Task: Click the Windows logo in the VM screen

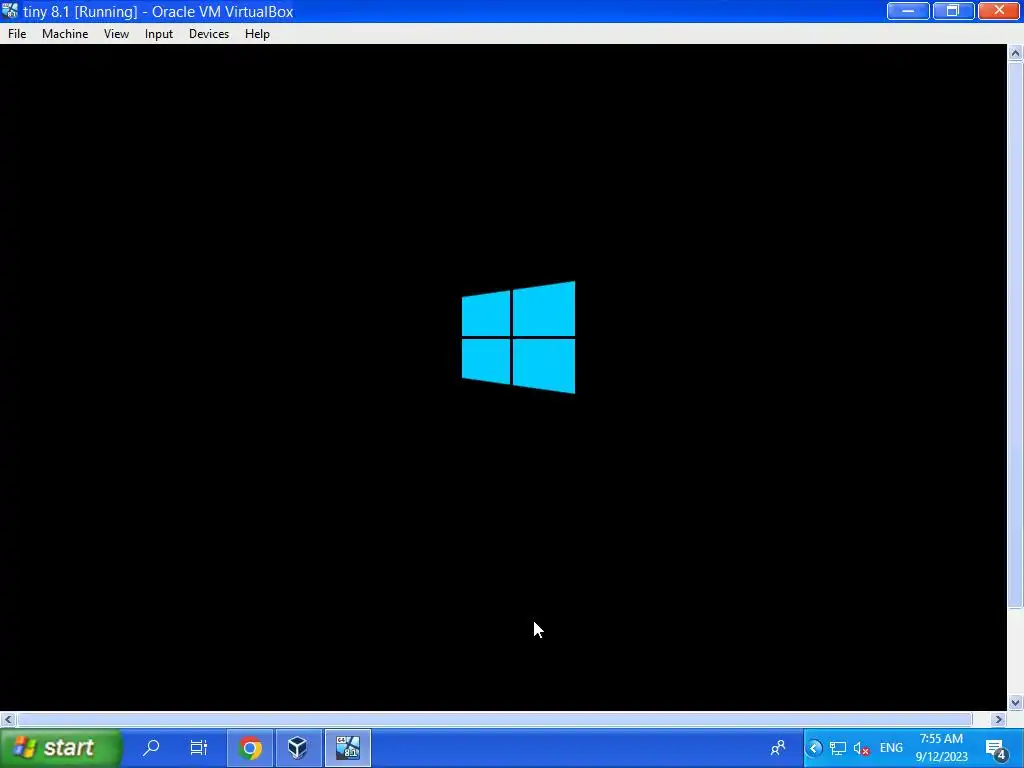Action: click(519, 338)
